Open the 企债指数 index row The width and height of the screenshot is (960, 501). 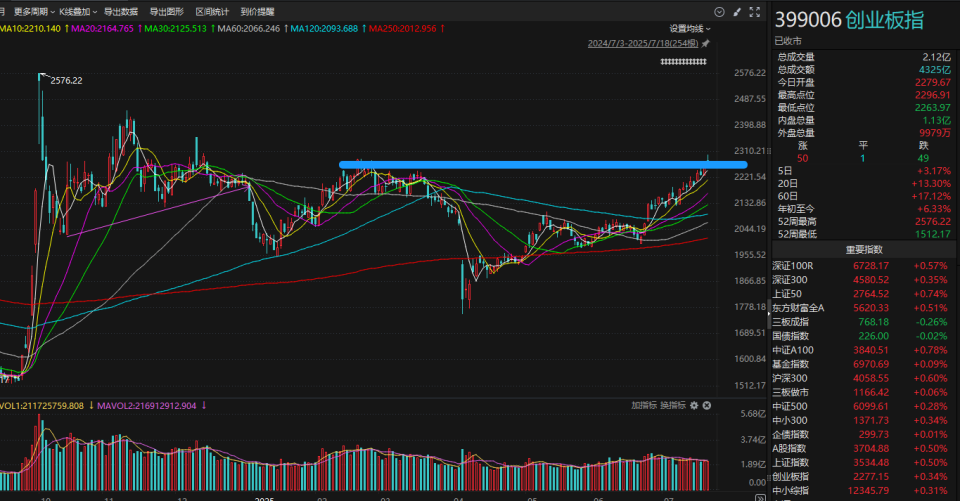click(x=860, y=435)
